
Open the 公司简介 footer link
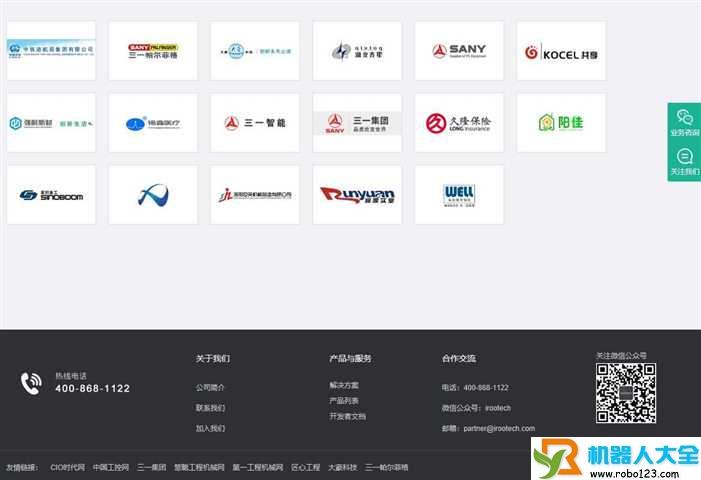coord(210,387)
